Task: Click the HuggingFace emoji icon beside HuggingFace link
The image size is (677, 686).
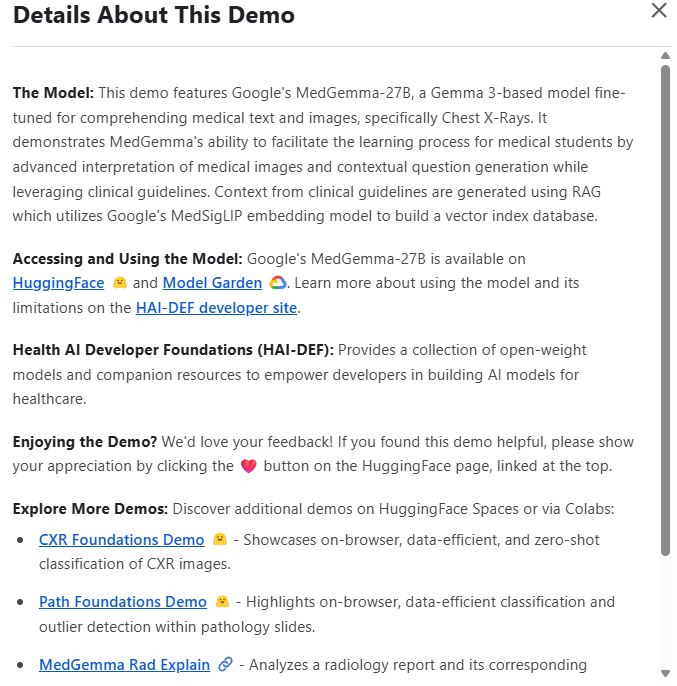Action: click(120, 283)
